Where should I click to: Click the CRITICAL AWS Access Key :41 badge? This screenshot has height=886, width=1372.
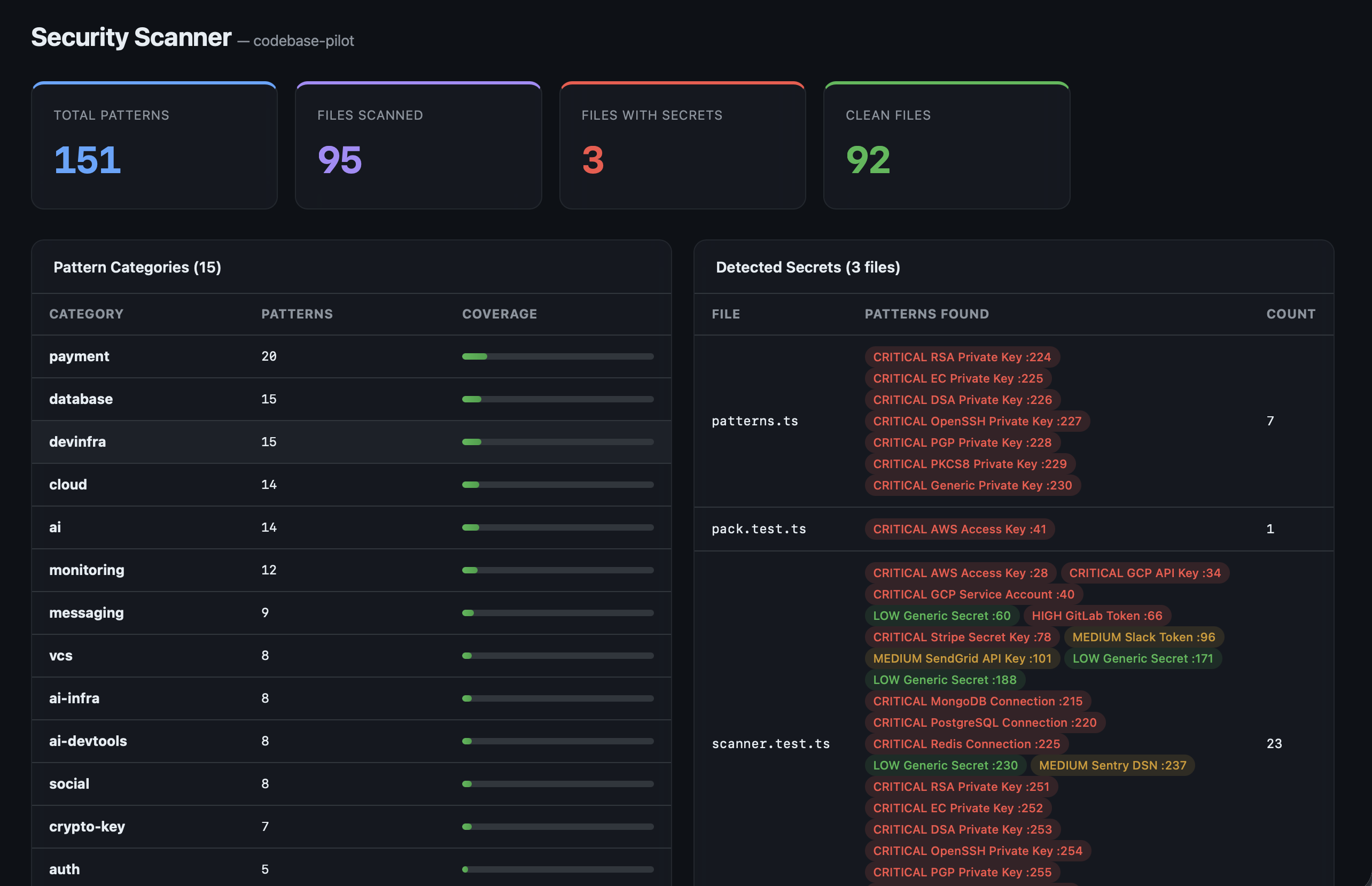click(x=959, y=529)
